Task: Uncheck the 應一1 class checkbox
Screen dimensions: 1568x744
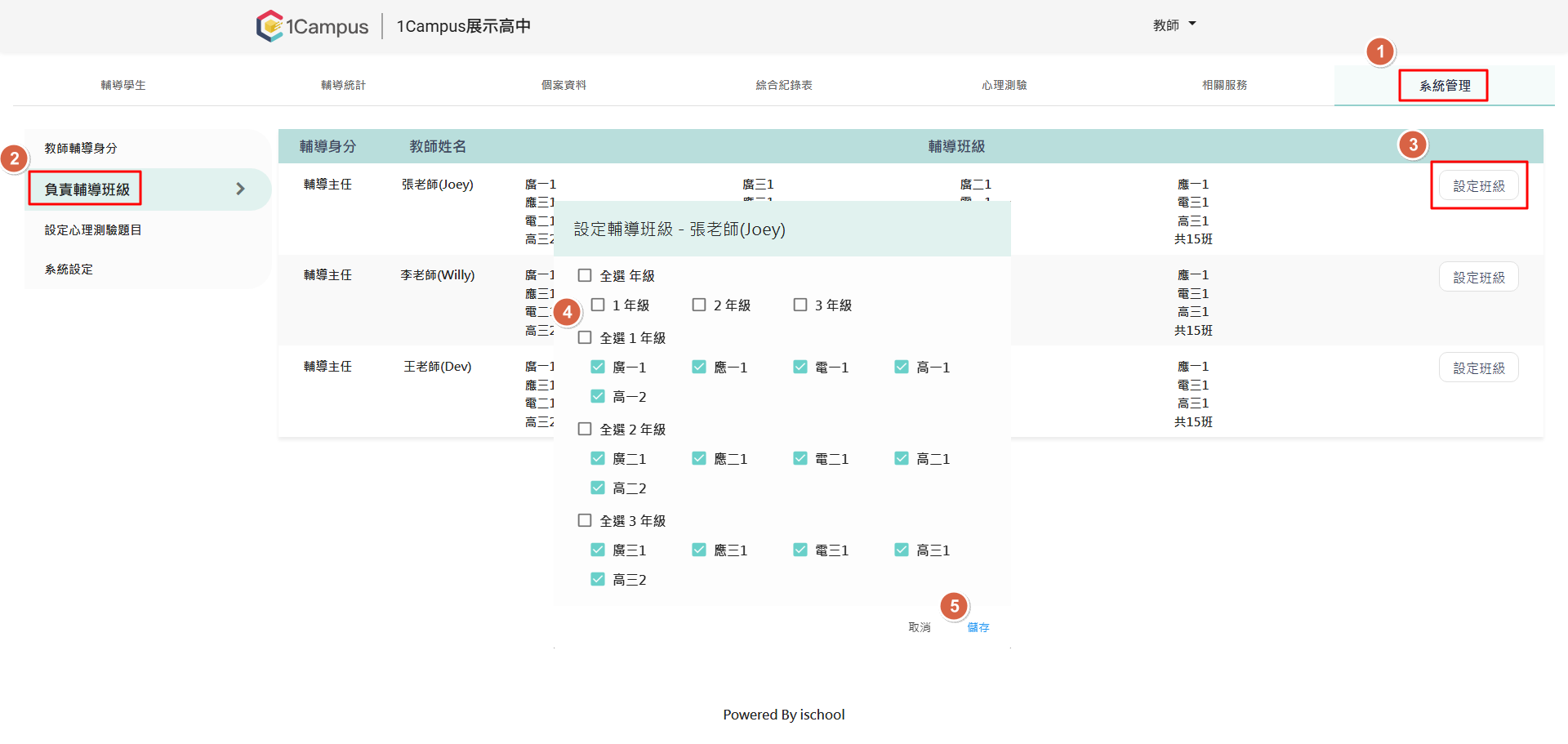Action: click(699, 368)
